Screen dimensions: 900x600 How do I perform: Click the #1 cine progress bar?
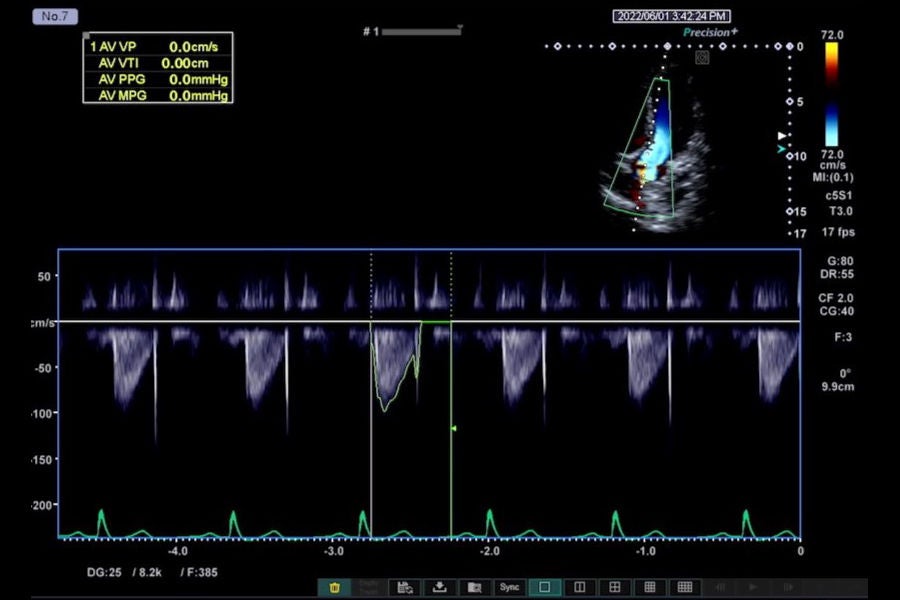click(x=421, y=32)
